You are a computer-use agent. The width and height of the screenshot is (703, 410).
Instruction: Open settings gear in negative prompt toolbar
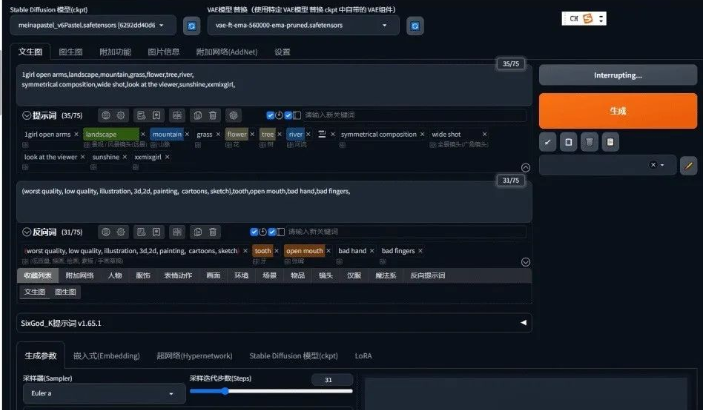pyautogui.click(x=121, y=232)
